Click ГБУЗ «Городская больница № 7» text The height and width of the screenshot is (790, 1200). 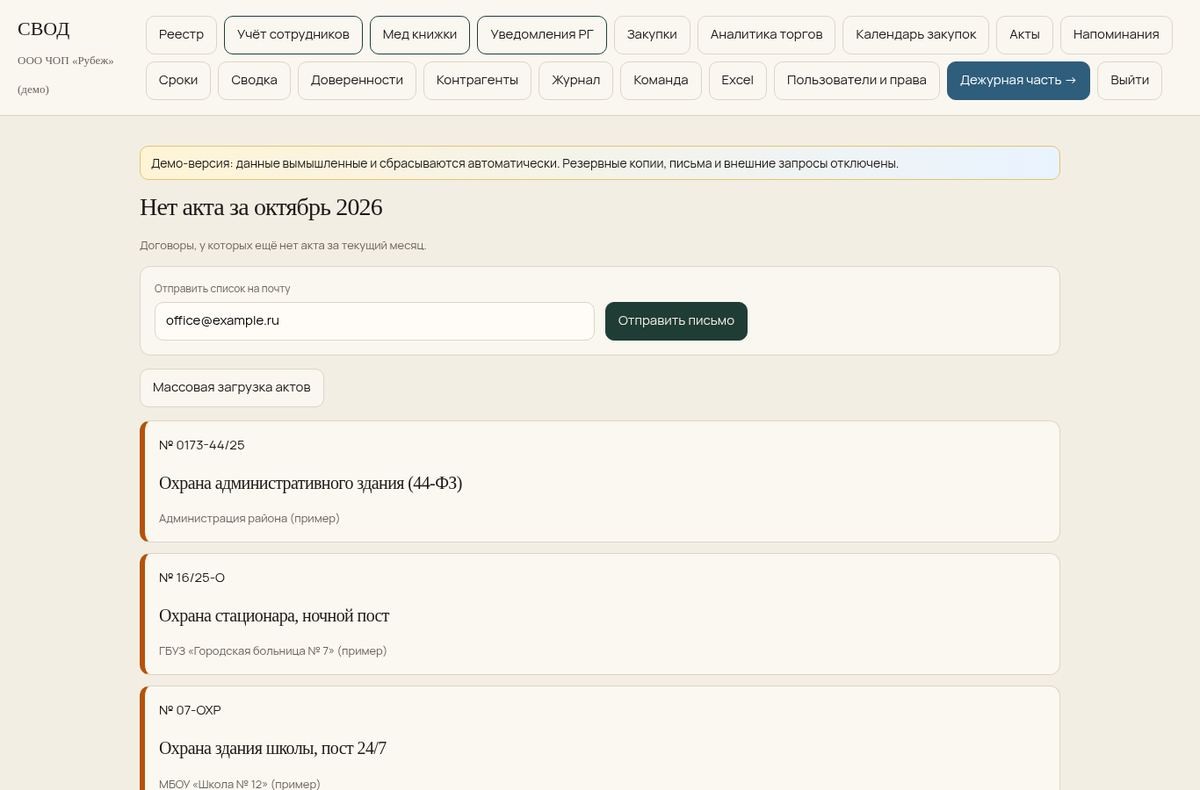pyautogui.click(x=273, y=651)
